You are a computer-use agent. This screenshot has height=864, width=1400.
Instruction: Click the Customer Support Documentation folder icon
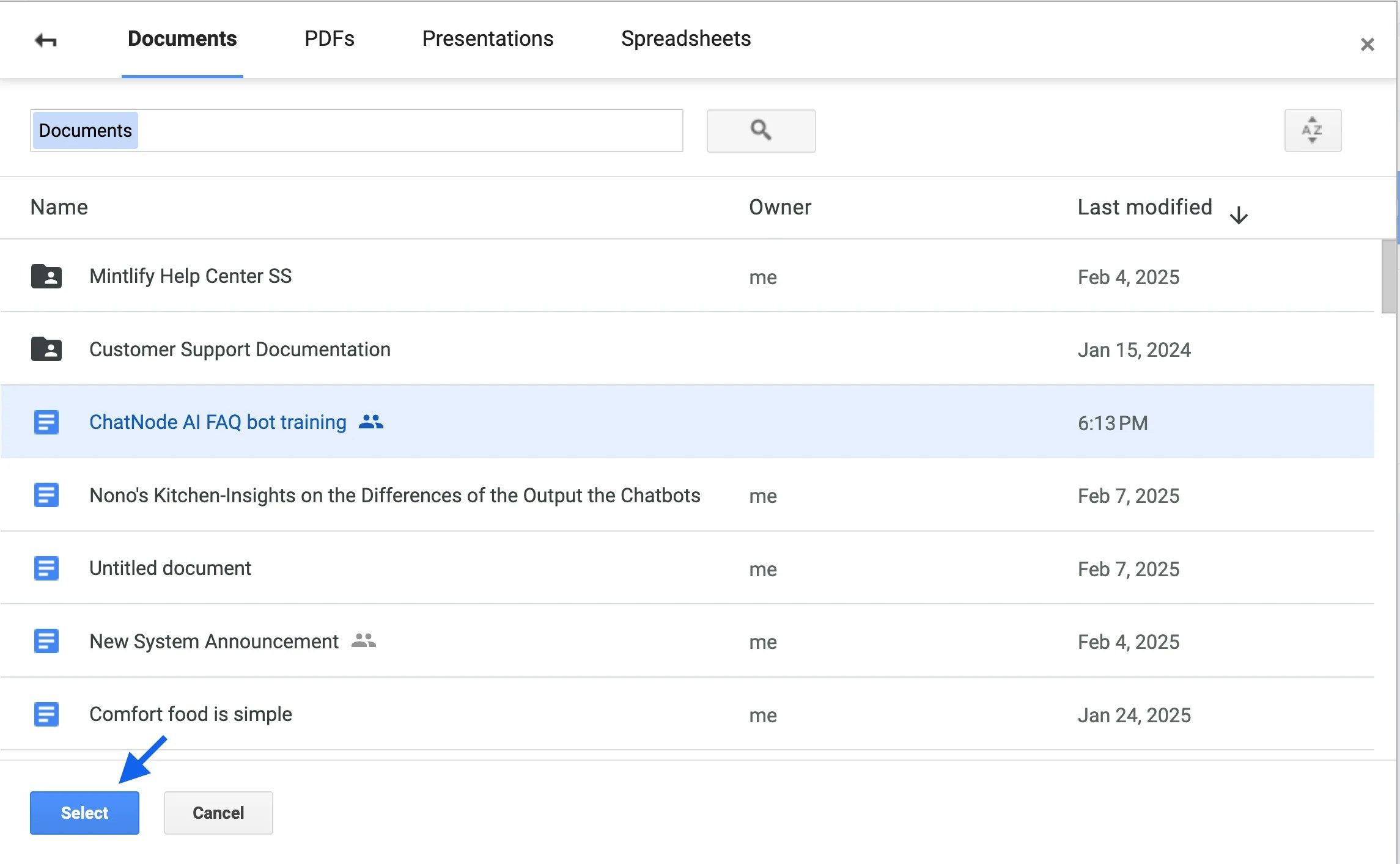pos(46,350)
